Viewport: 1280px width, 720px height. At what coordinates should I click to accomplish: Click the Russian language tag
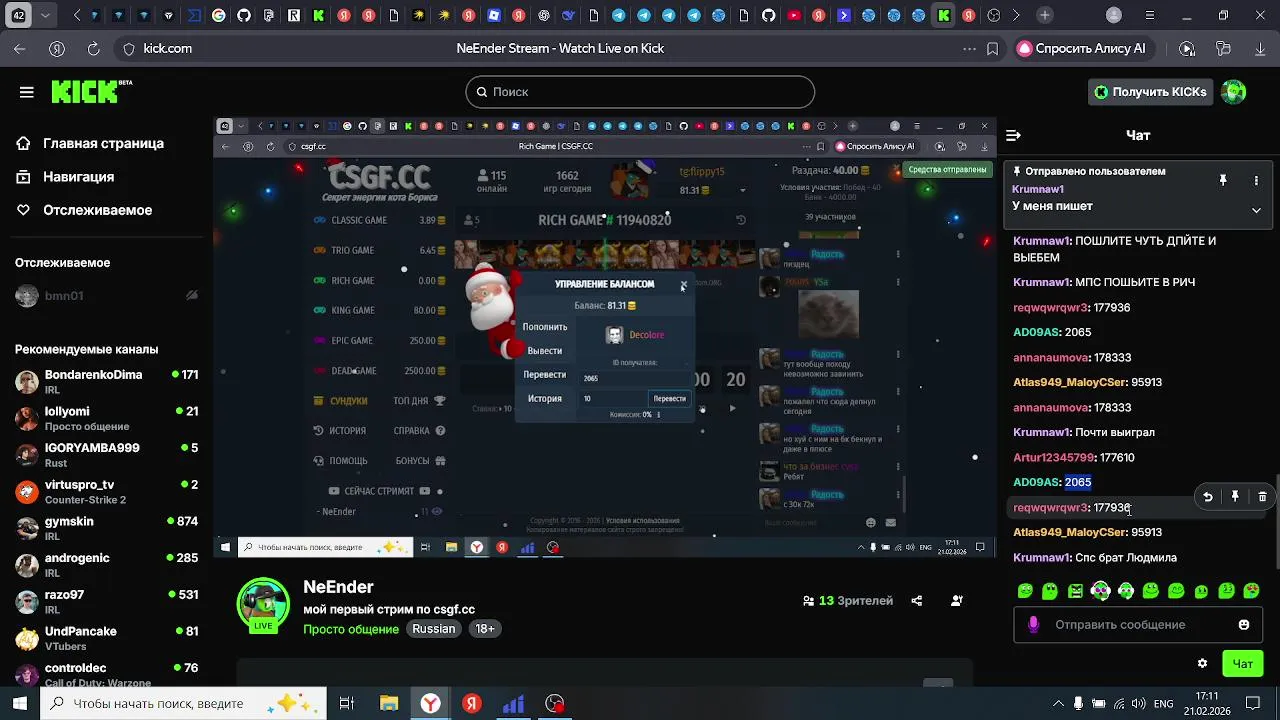(434, 629)
